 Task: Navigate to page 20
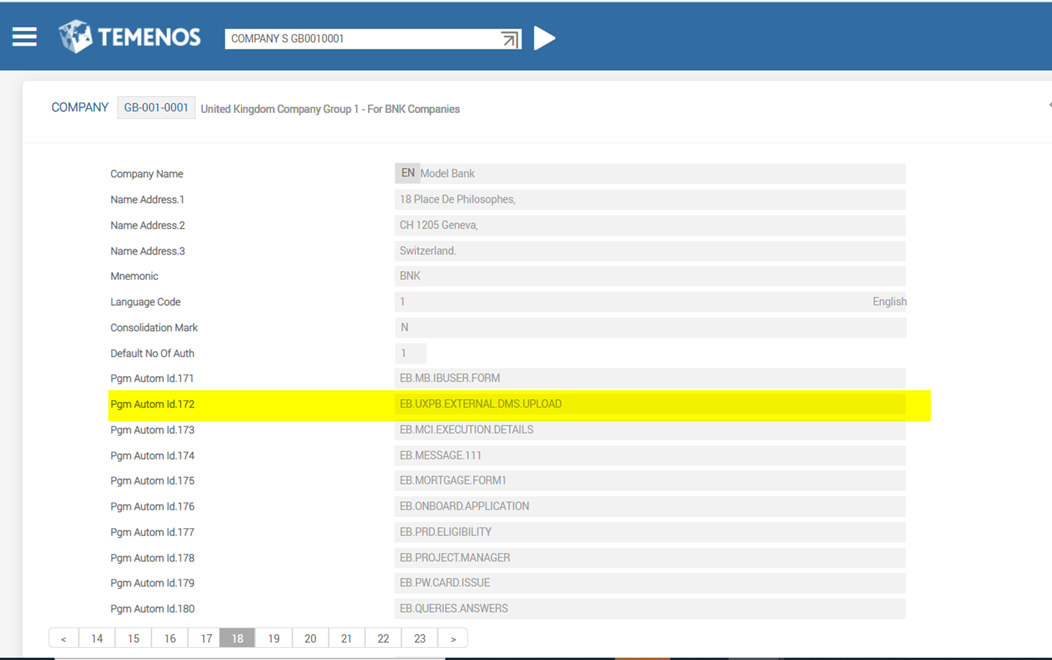[310, 638]
